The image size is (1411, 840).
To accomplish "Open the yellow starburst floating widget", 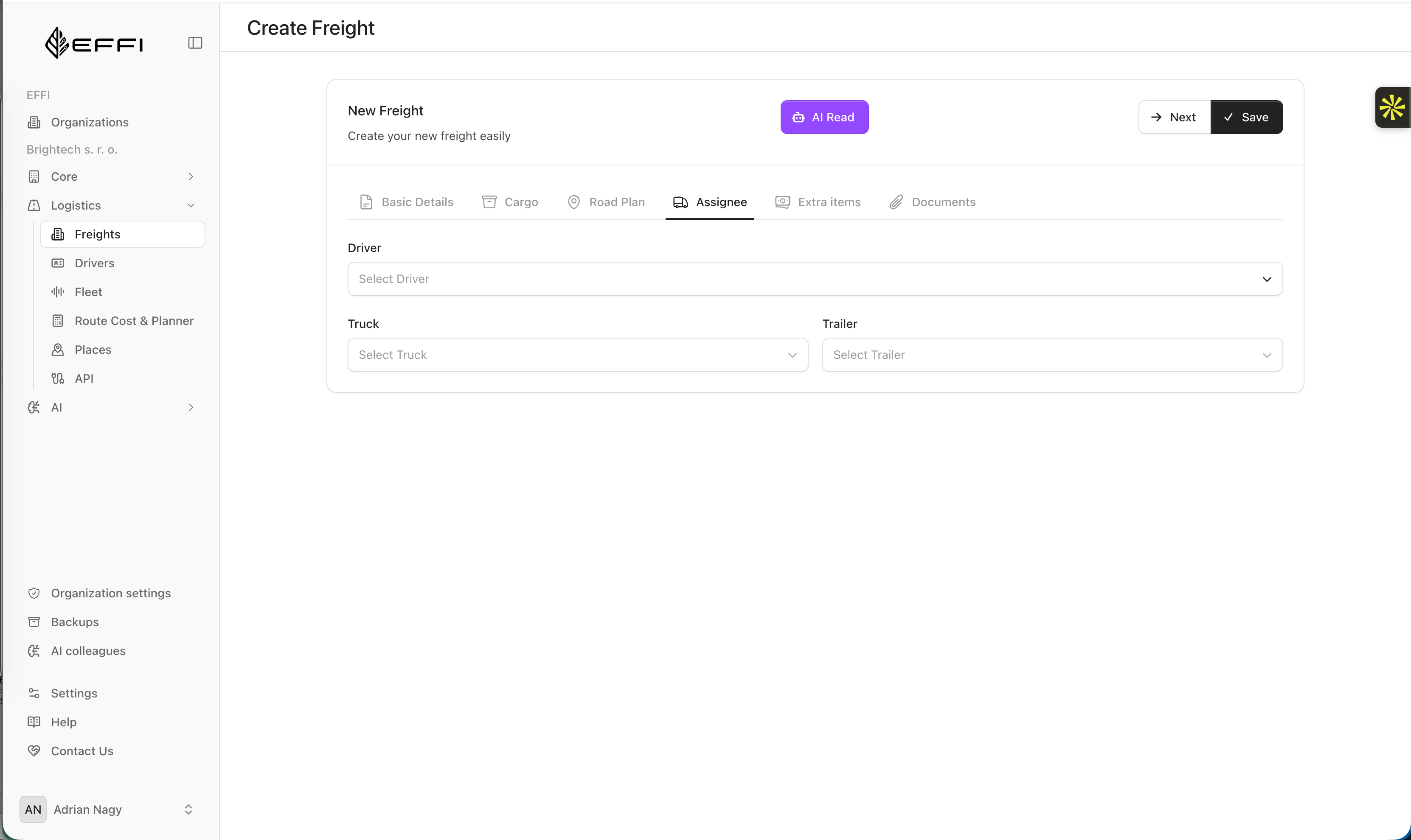I will pyautogui.click(x=1392, y=108).
